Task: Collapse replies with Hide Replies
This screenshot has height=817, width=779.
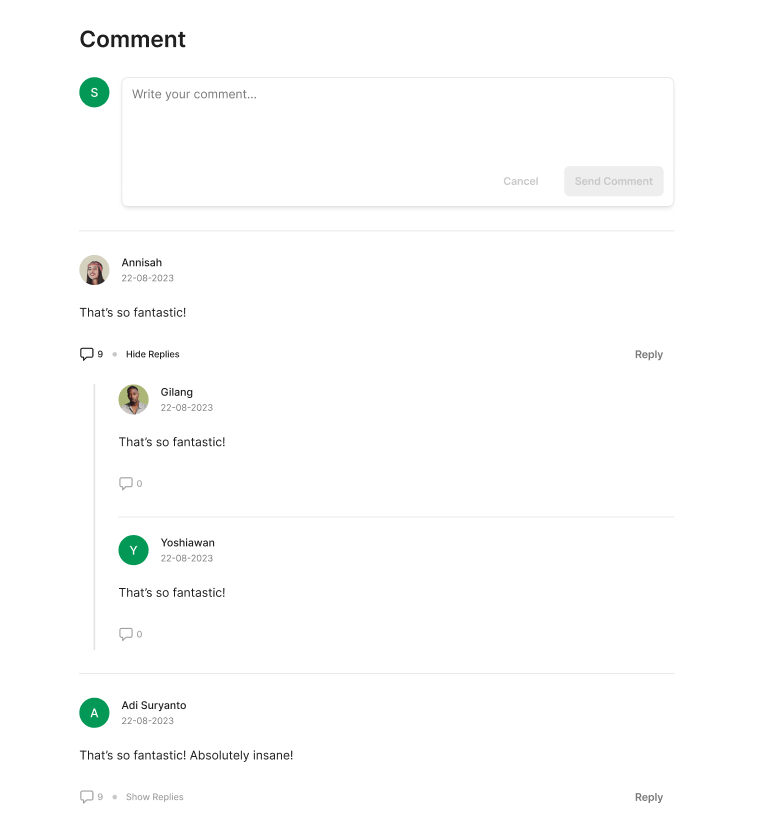Action: [153, 354]
